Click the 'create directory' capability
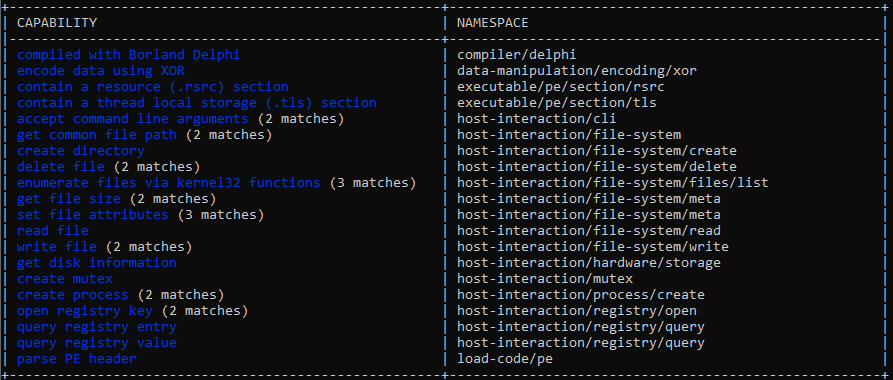The width and height of the screenshot is (893, 380). pos(81,151)
